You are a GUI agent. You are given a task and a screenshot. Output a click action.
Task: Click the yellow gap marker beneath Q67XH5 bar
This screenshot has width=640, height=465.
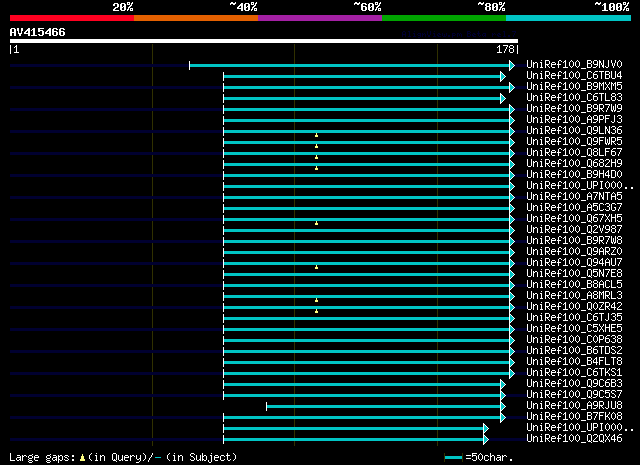point(316,223)
